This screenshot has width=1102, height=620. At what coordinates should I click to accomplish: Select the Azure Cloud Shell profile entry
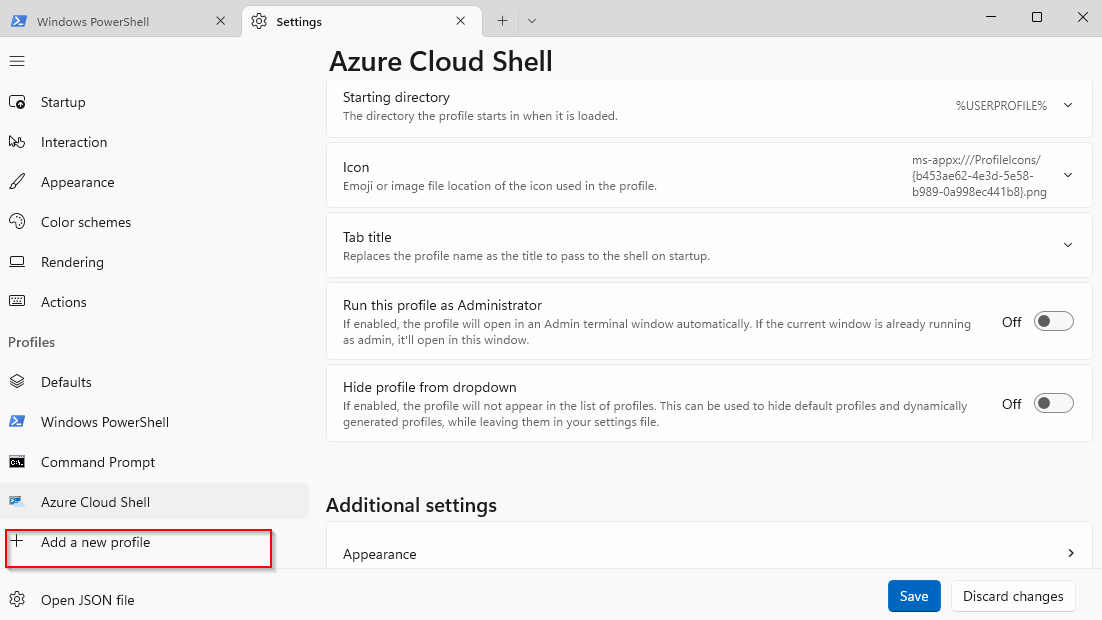coord(155,502)
